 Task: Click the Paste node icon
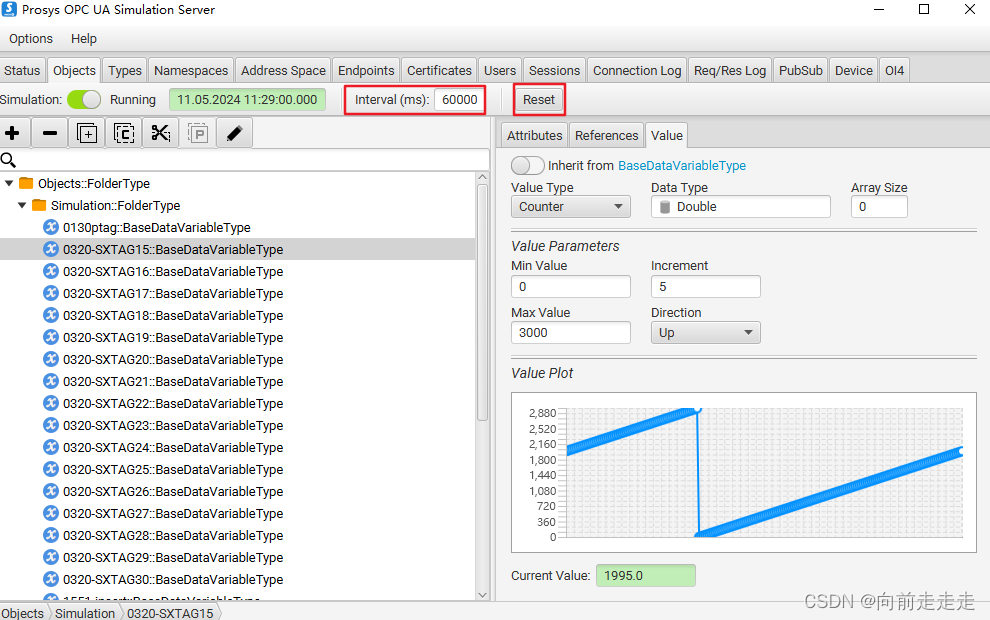tap(198, 132)
